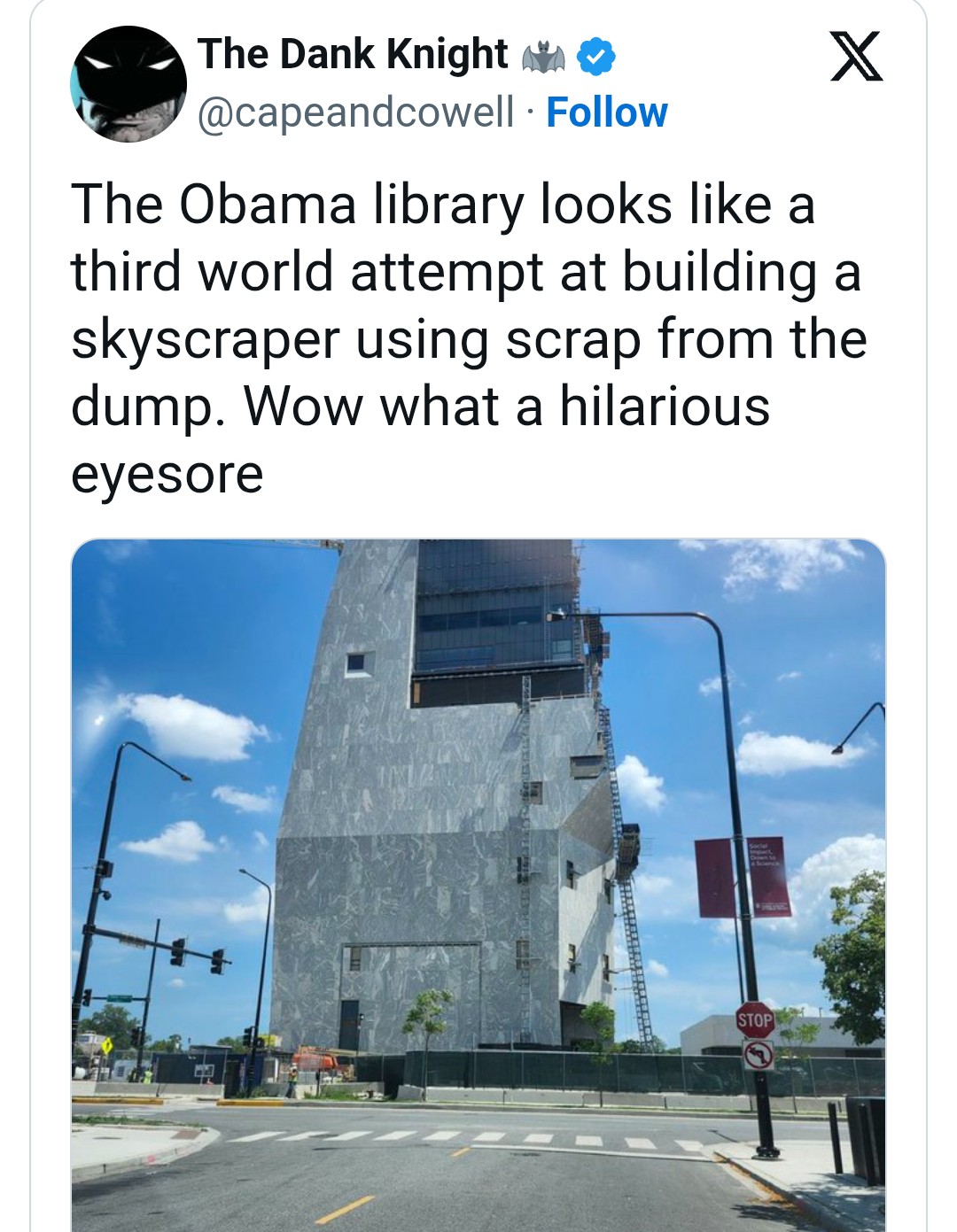957x1232 pixels.
Task: Open The Dank Knight profile avatar
Action: pos(128,83)
